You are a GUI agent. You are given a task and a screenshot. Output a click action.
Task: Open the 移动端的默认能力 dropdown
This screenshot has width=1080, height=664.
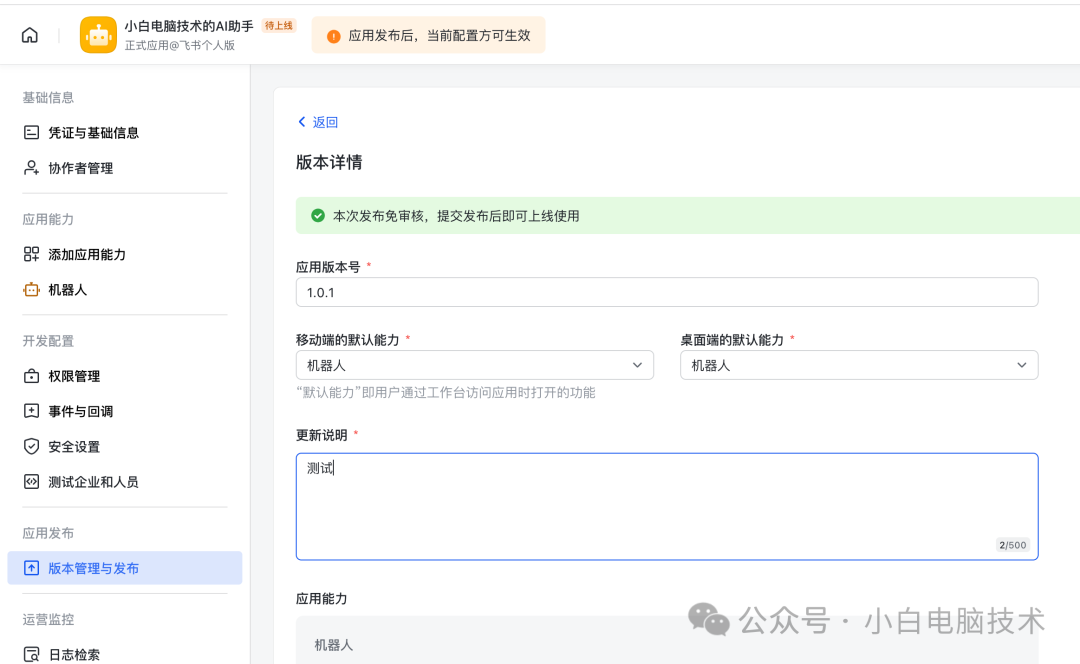click(475, 365)
